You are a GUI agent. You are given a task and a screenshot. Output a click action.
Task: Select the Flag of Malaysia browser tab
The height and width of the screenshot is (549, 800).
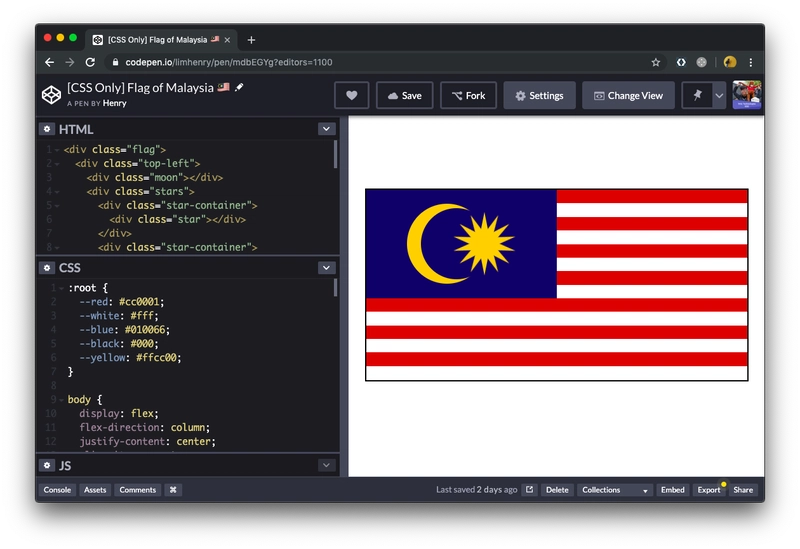(161, 40)
